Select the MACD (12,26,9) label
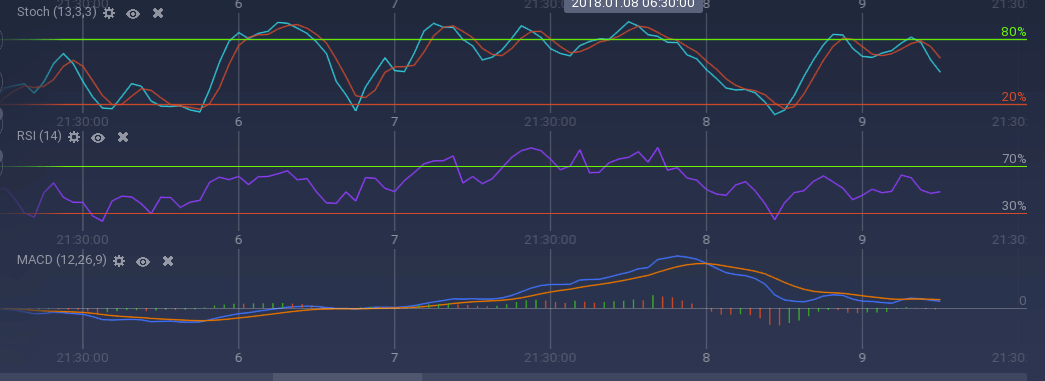 click(x=61, y=260)
